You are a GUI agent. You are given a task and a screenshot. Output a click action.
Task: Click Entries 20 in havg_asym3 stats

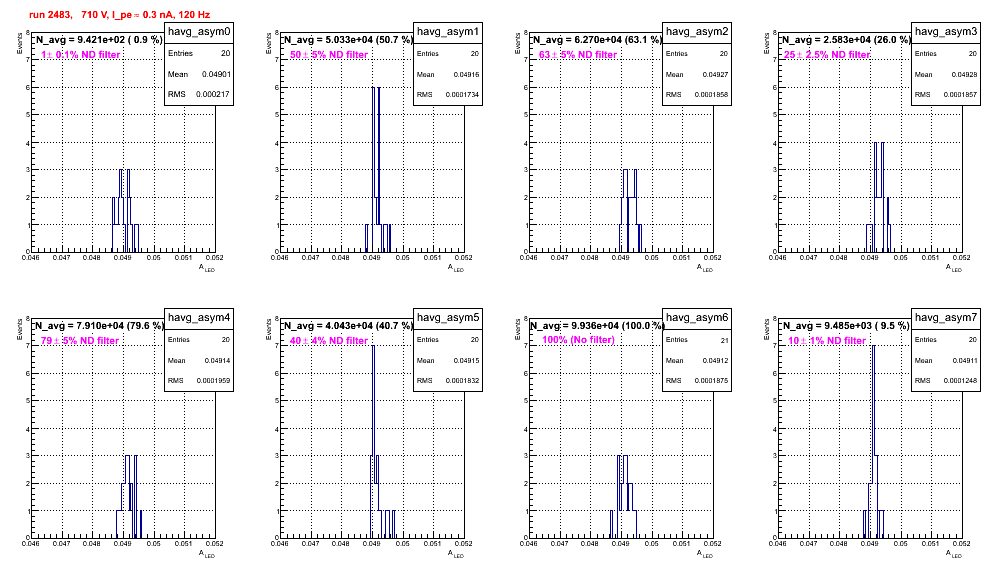click(946, 54)
